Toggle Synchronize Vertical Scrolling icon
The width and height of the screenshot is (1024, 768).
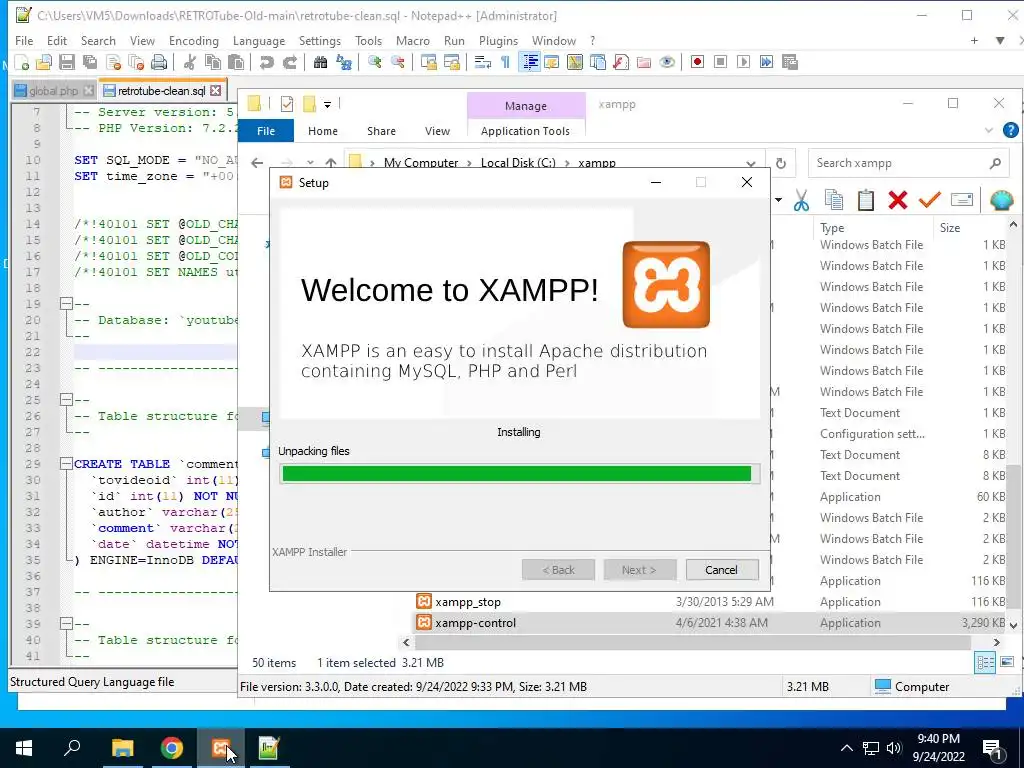coord(429,62)
